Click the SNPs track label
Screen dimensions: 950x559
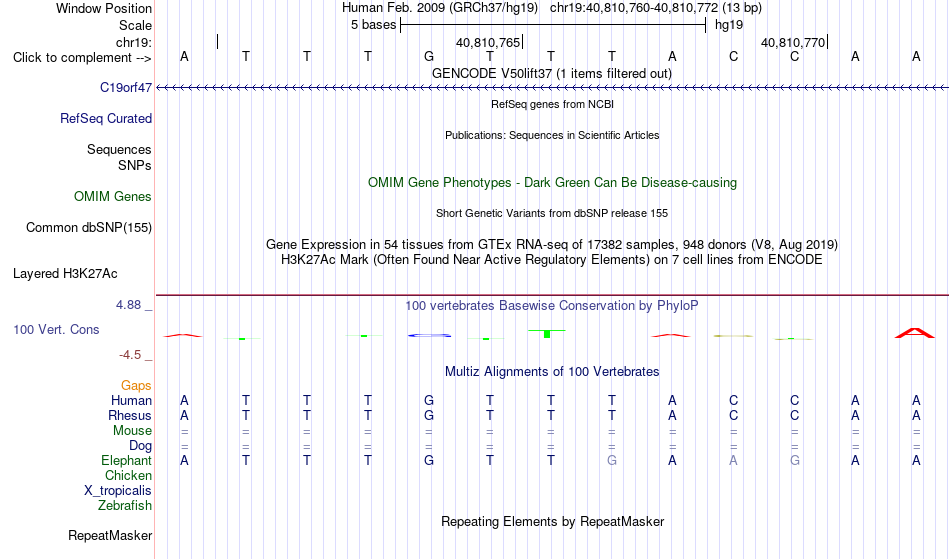(135, 165)
